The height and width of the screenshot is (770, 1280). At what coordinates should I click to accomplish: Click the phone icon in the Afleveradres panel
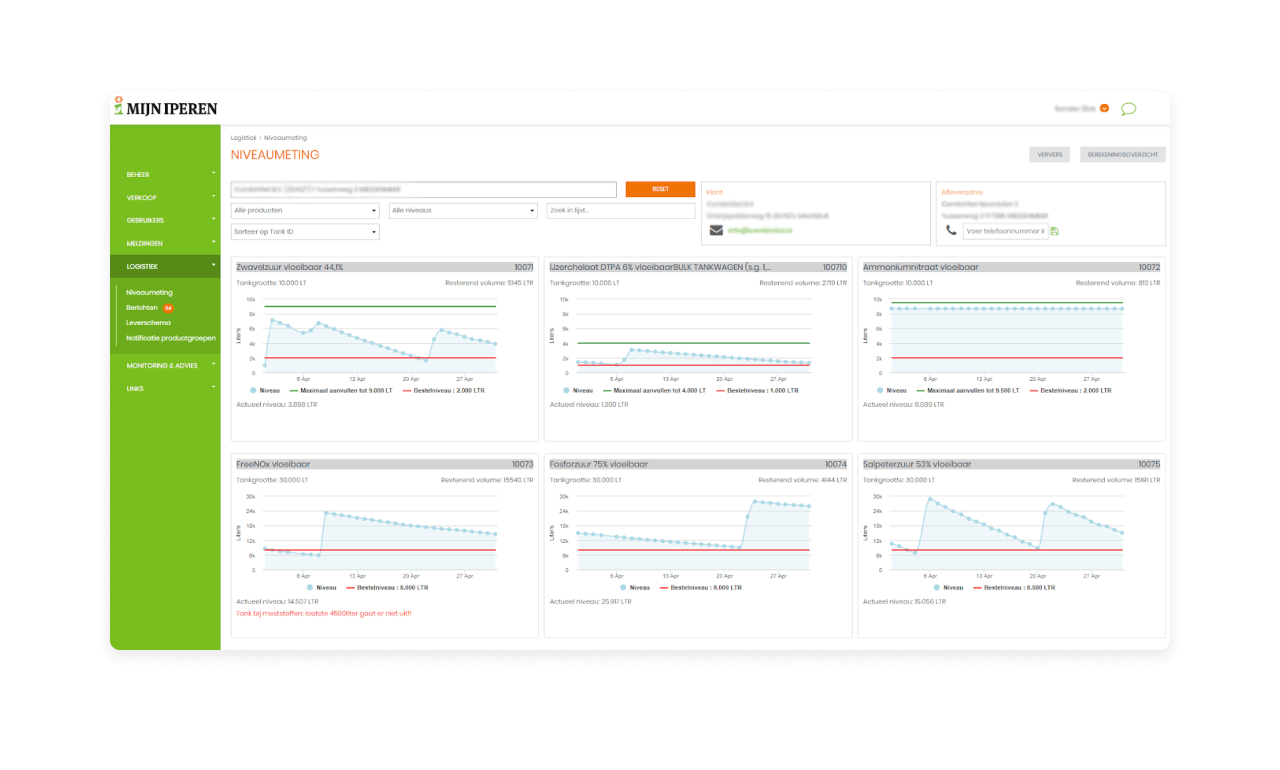click(951, 229)
